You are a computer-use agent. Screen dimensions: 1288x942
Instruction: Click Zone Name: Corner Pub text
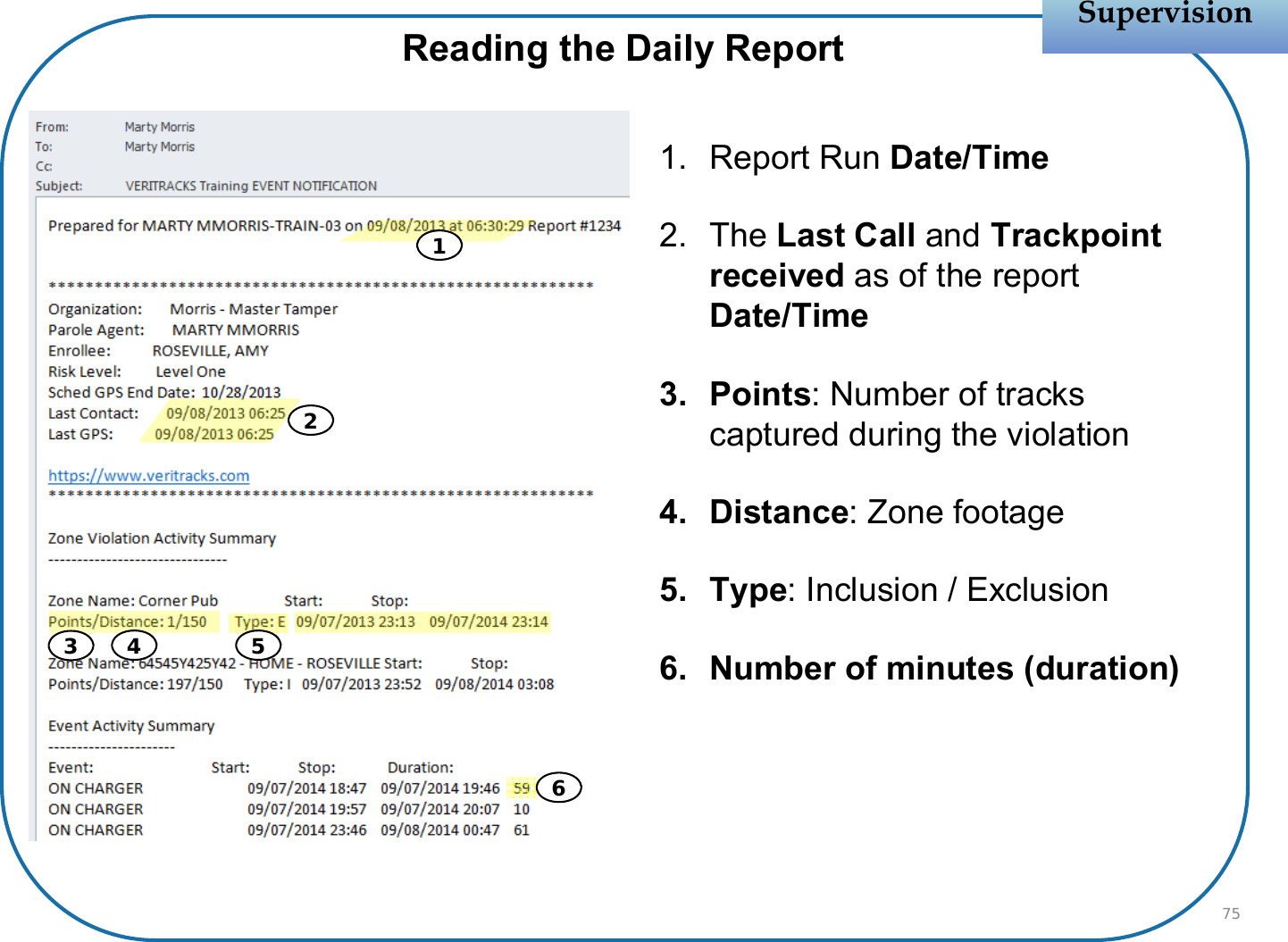click(133, 601)
